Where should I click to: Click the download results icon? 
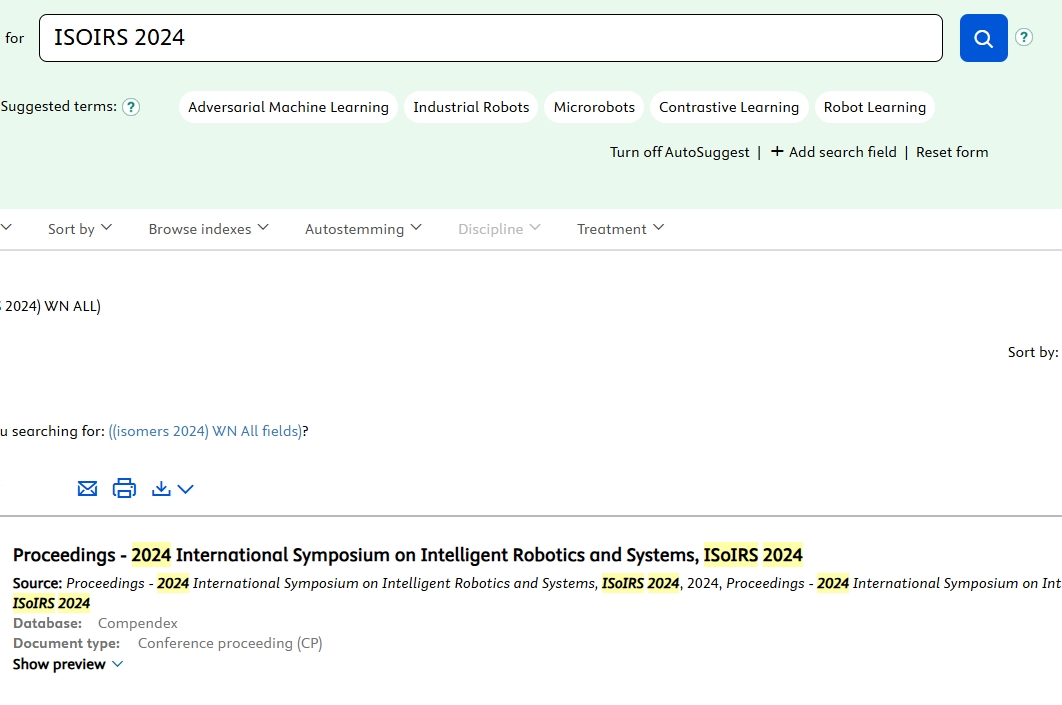pos(162,488)
